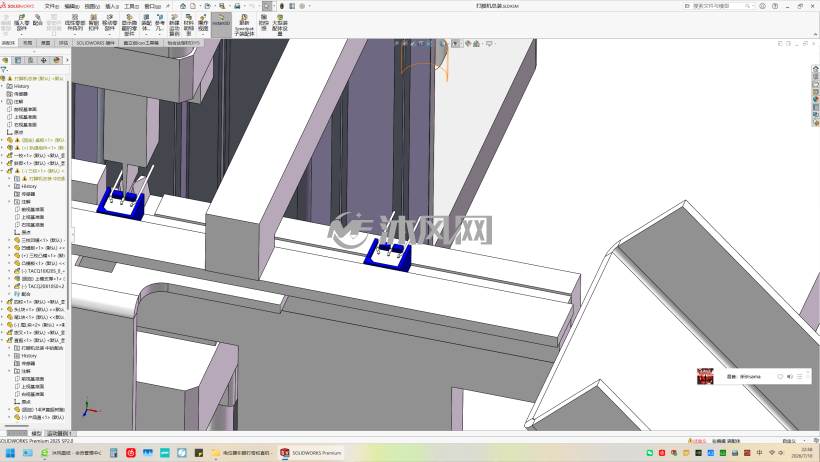The height and width of the screenshot is (462, 820).
Task: Click 爆炸视图 (Exploded View) tool
Action: tap(203, 23)
